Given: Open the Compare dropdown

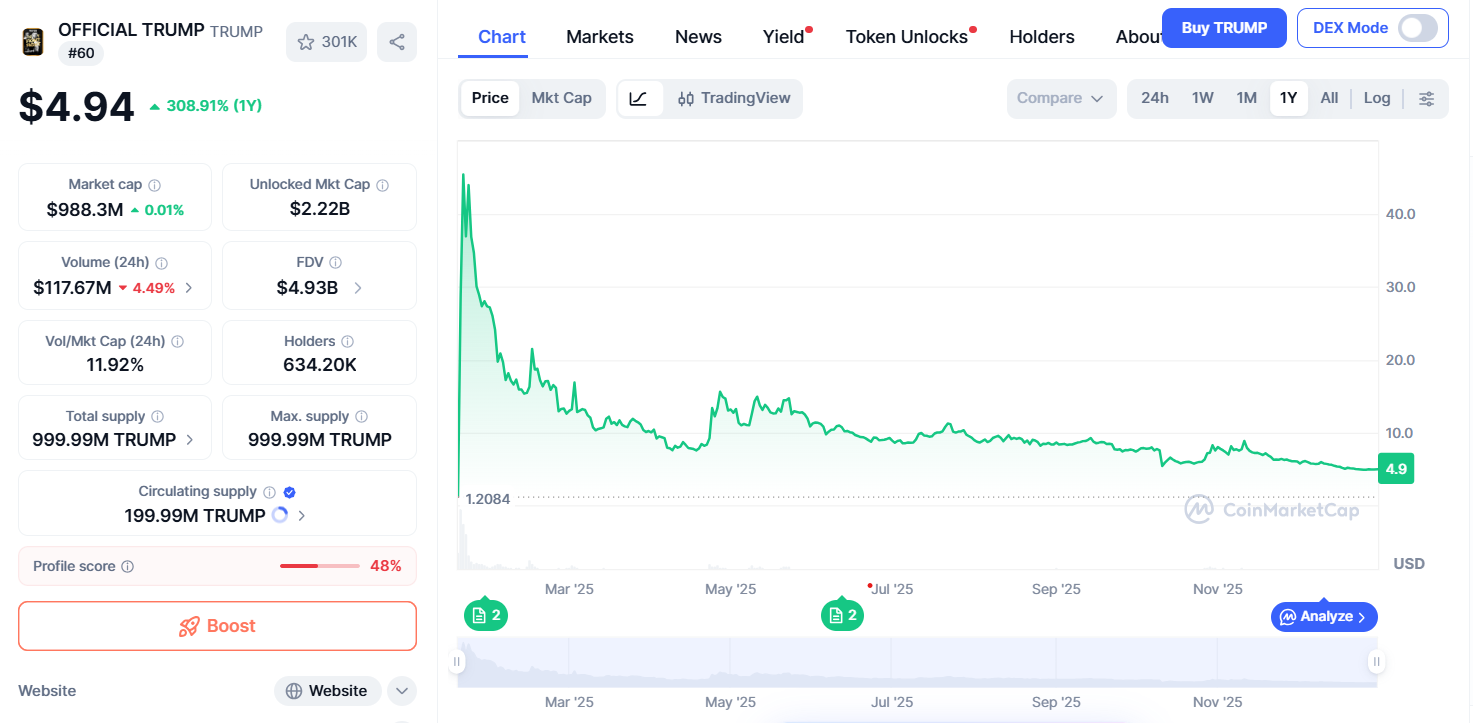Looking at the screenshot, I should point(1060,98).
